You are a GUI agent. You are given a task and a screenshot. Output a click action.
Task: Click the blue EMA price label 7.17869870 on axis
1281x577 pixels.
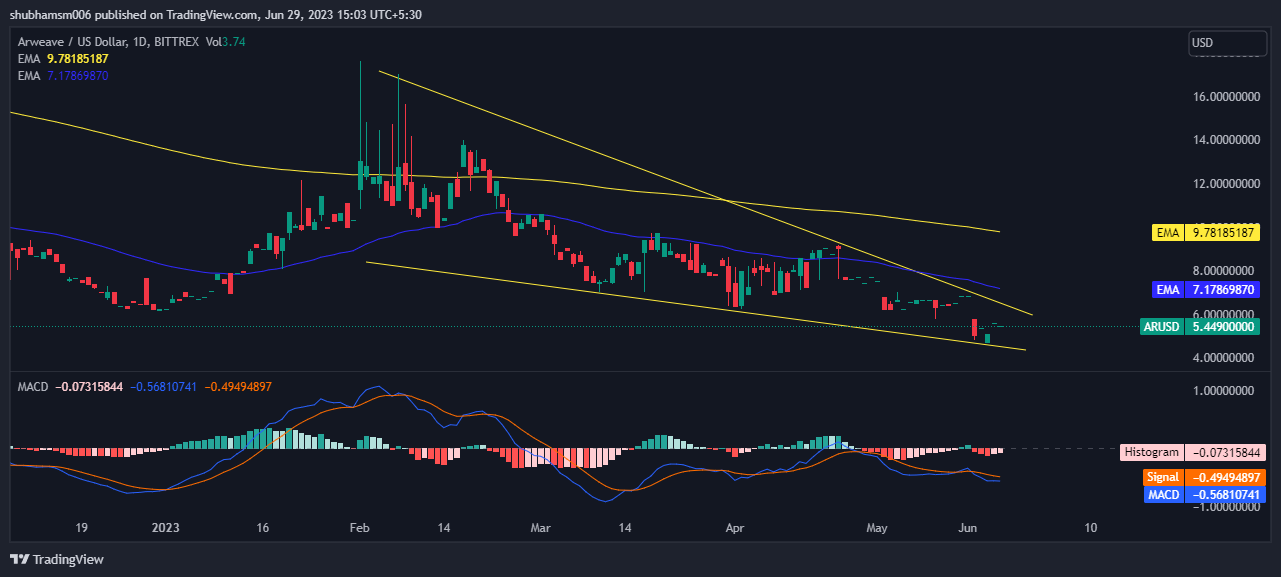(x=1206, y=289)
